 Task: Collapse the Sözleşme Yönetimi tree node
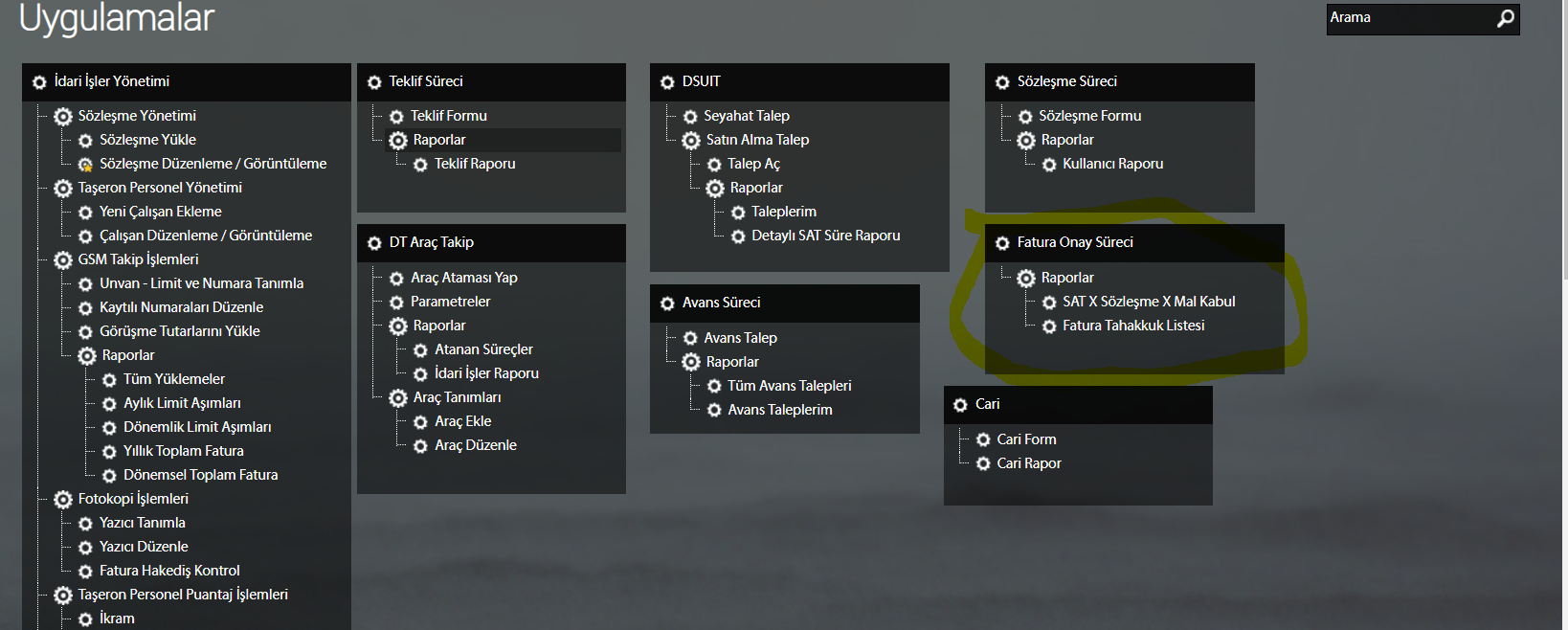click(63, 117)
